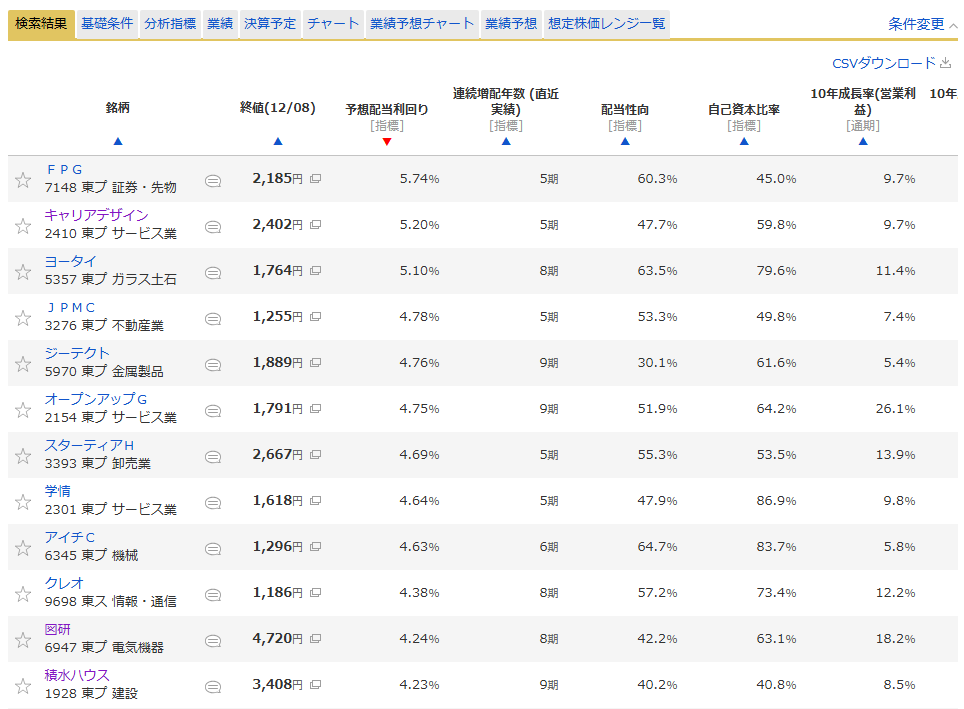The height and width of the screenshot is (709, 964).
Task: Sort by 終値 column arrow
Action: point(278,142)
